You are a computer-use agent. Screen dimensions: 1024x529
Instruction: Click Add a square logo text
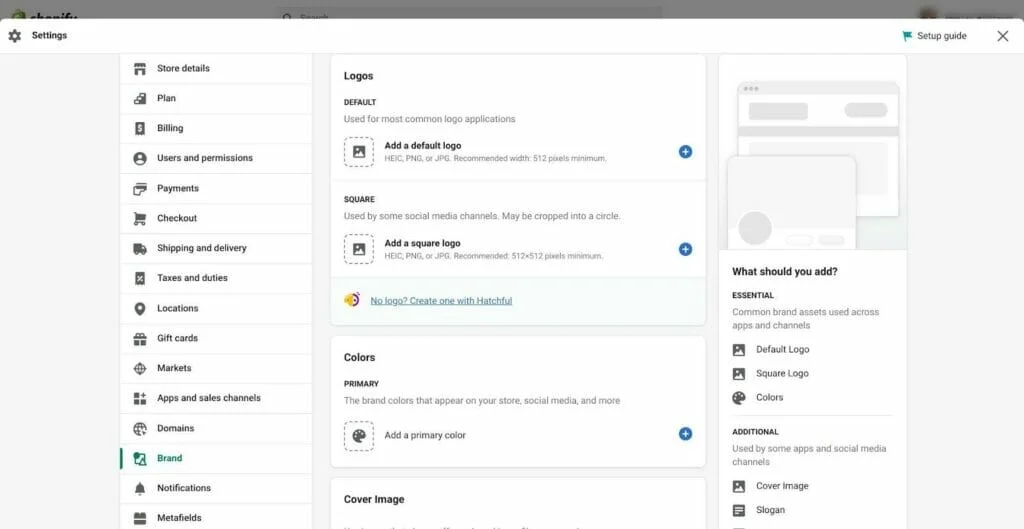point(422,243)
